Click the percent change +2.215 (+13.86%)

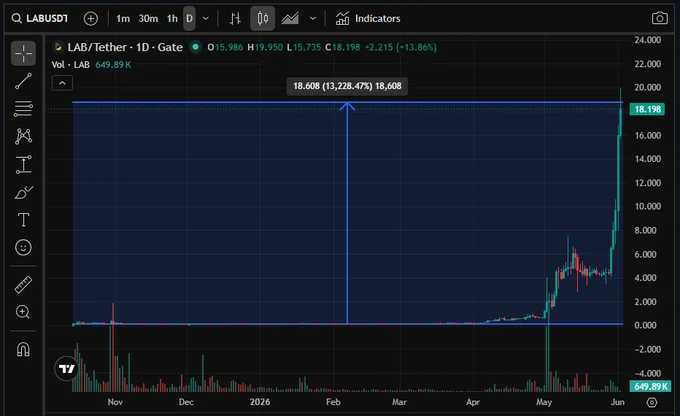(x=401, y=47)
